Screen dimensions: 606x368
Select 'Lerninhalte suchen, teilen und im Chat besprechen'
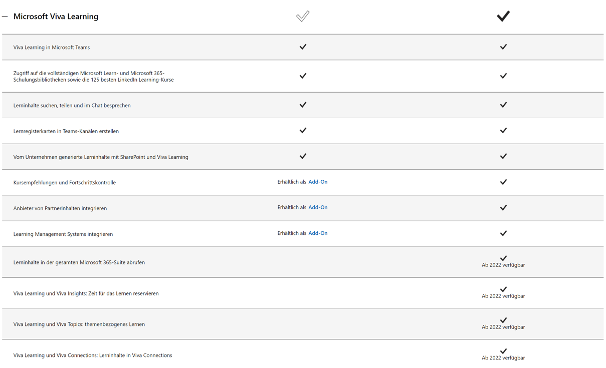pyautogui.click(x=72, y=106)
